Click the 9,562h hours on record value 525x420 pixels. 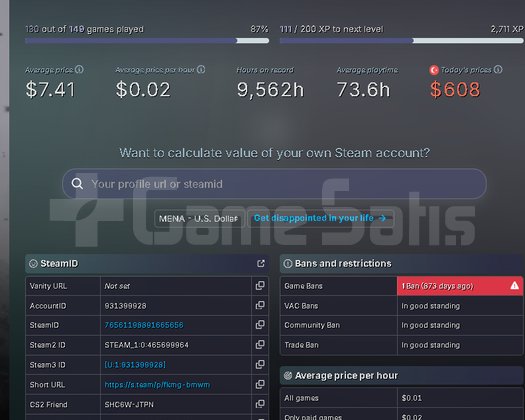(x=270, y=89)
